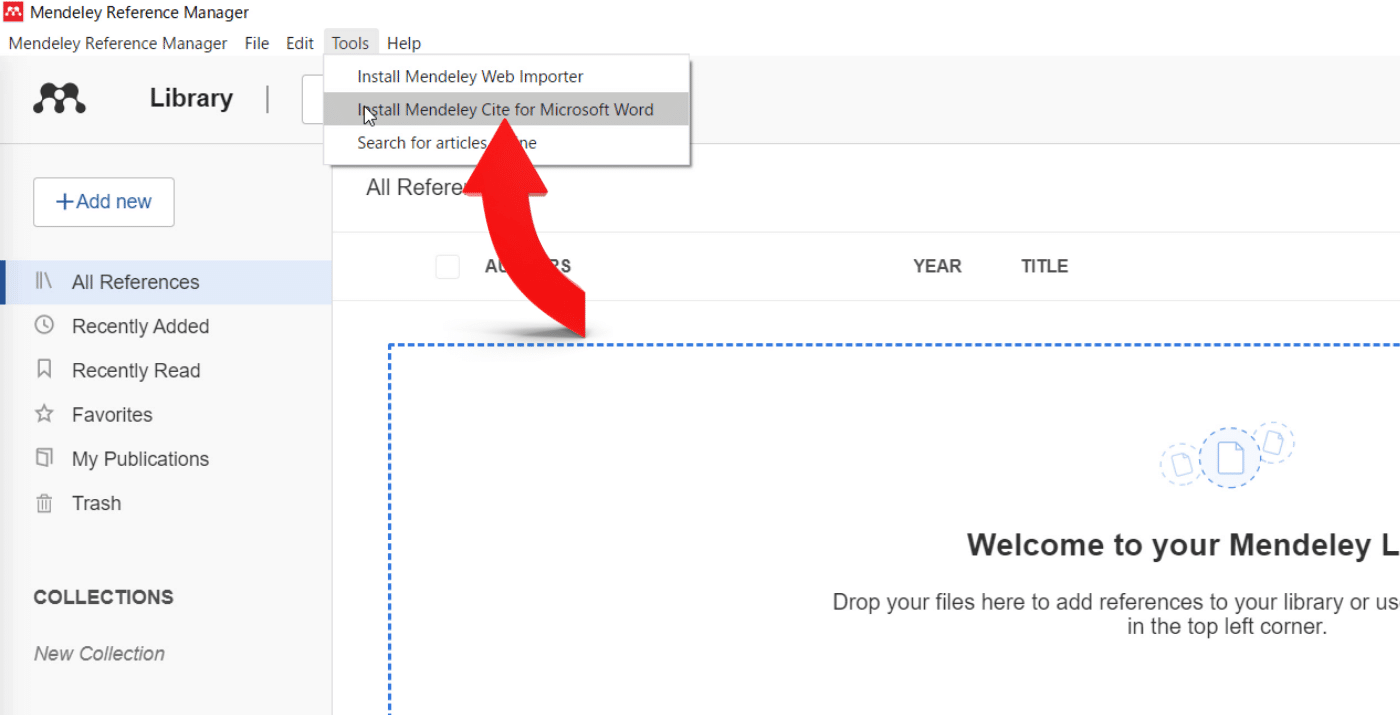Choose Install Mendeley Web Importer
Viewport: 1400px width, 715px height.
(507, 76)
